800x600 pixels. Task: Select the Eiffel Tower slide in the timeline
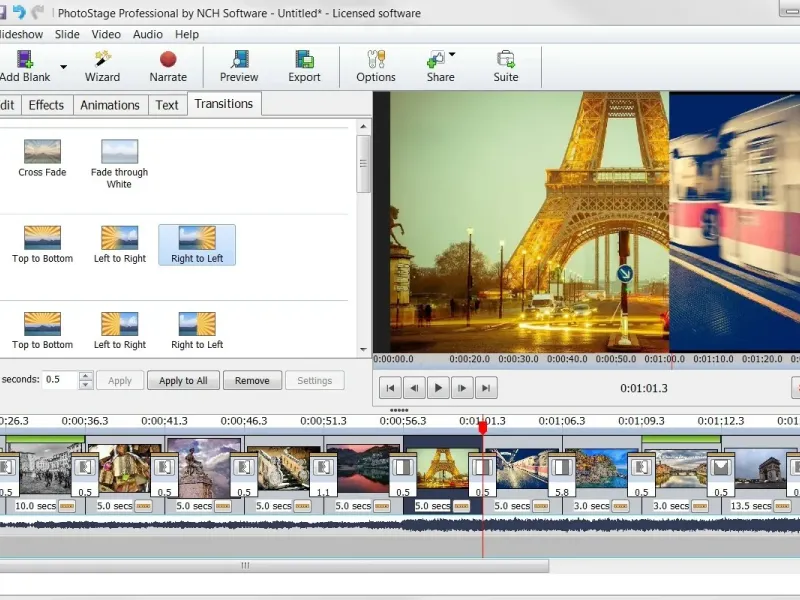(x=443, y=467)
